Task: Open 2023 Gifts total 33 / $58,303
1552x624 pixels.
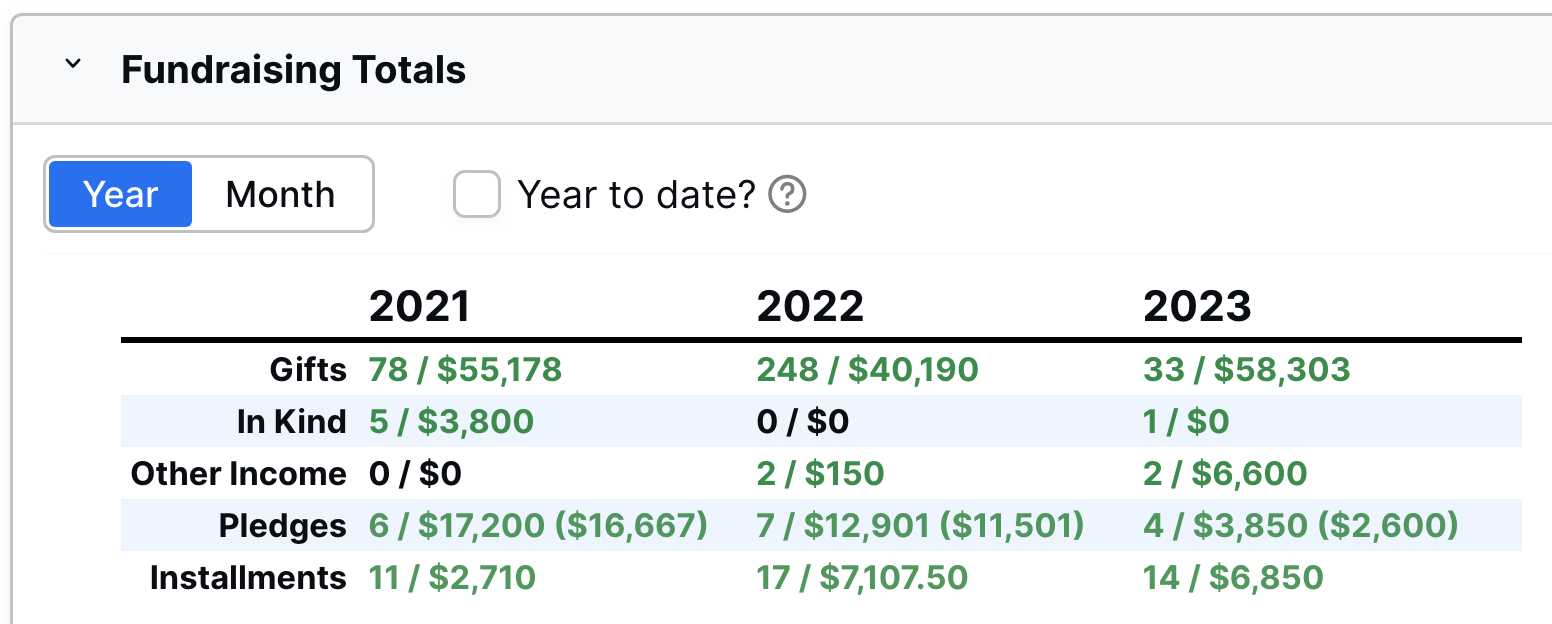Action: tap(1246, 370)
